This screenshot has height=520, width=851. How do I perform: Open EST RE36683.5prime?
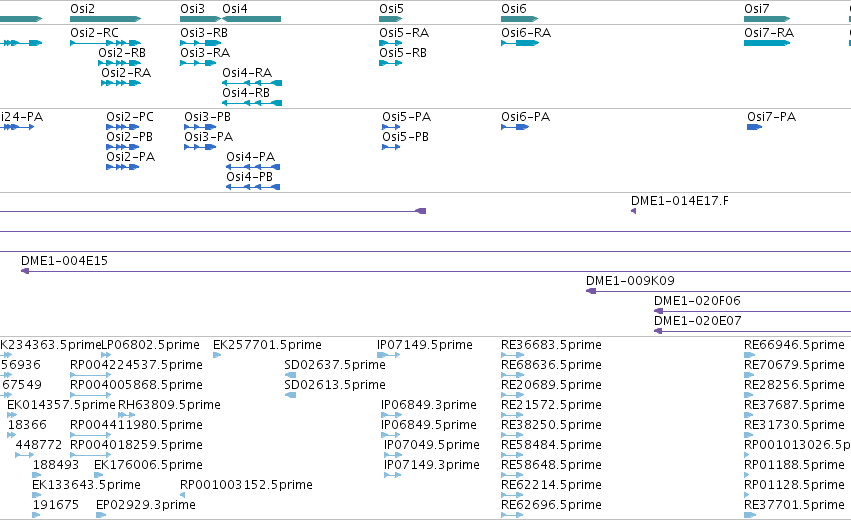pyautogui.click(x=512, y=355)
